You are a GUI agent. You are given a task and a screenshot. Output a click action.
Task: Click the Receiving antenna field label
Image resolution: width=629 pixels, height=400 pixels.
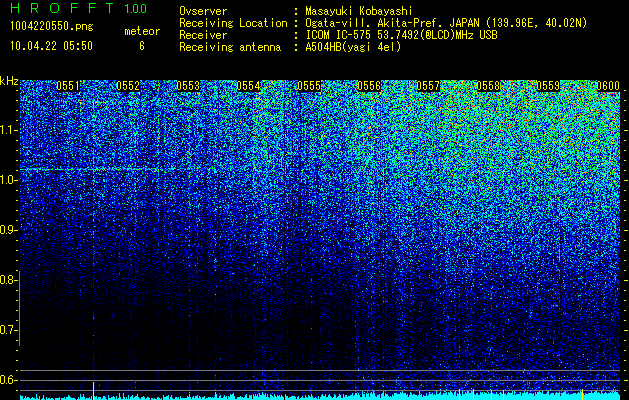(230, 47)
